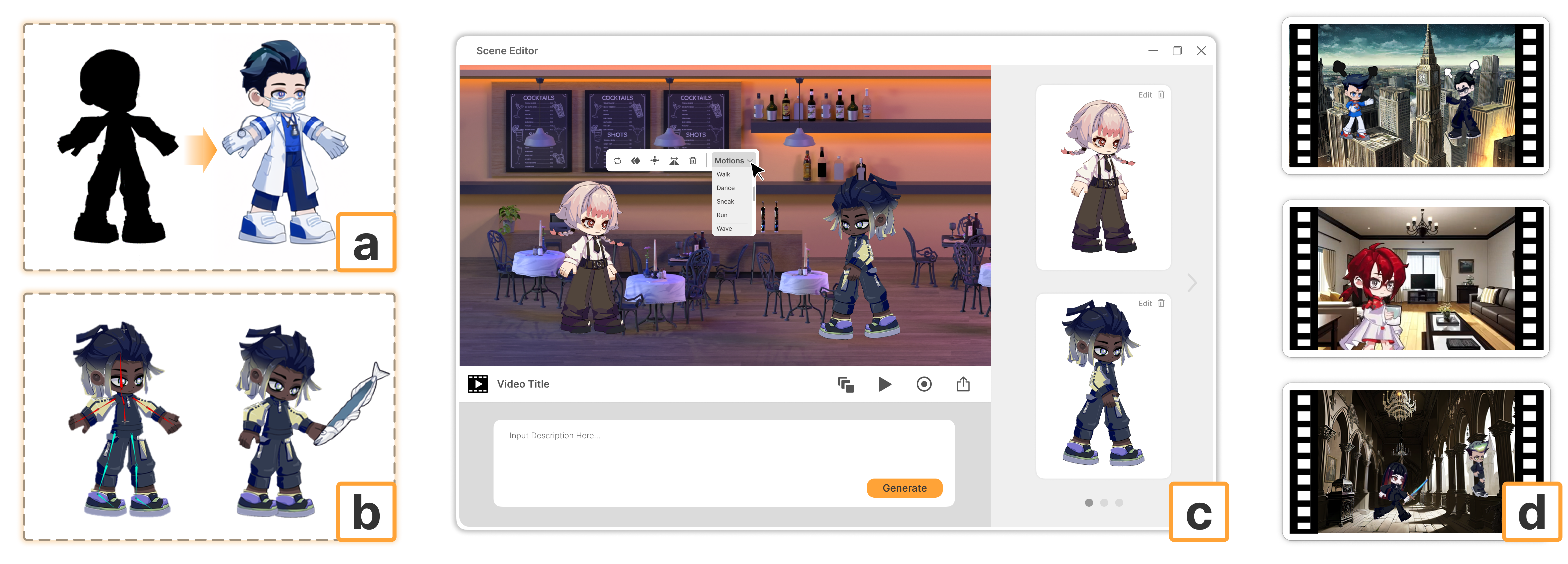Choose Sneak from the Motions list

click(725, 202)
